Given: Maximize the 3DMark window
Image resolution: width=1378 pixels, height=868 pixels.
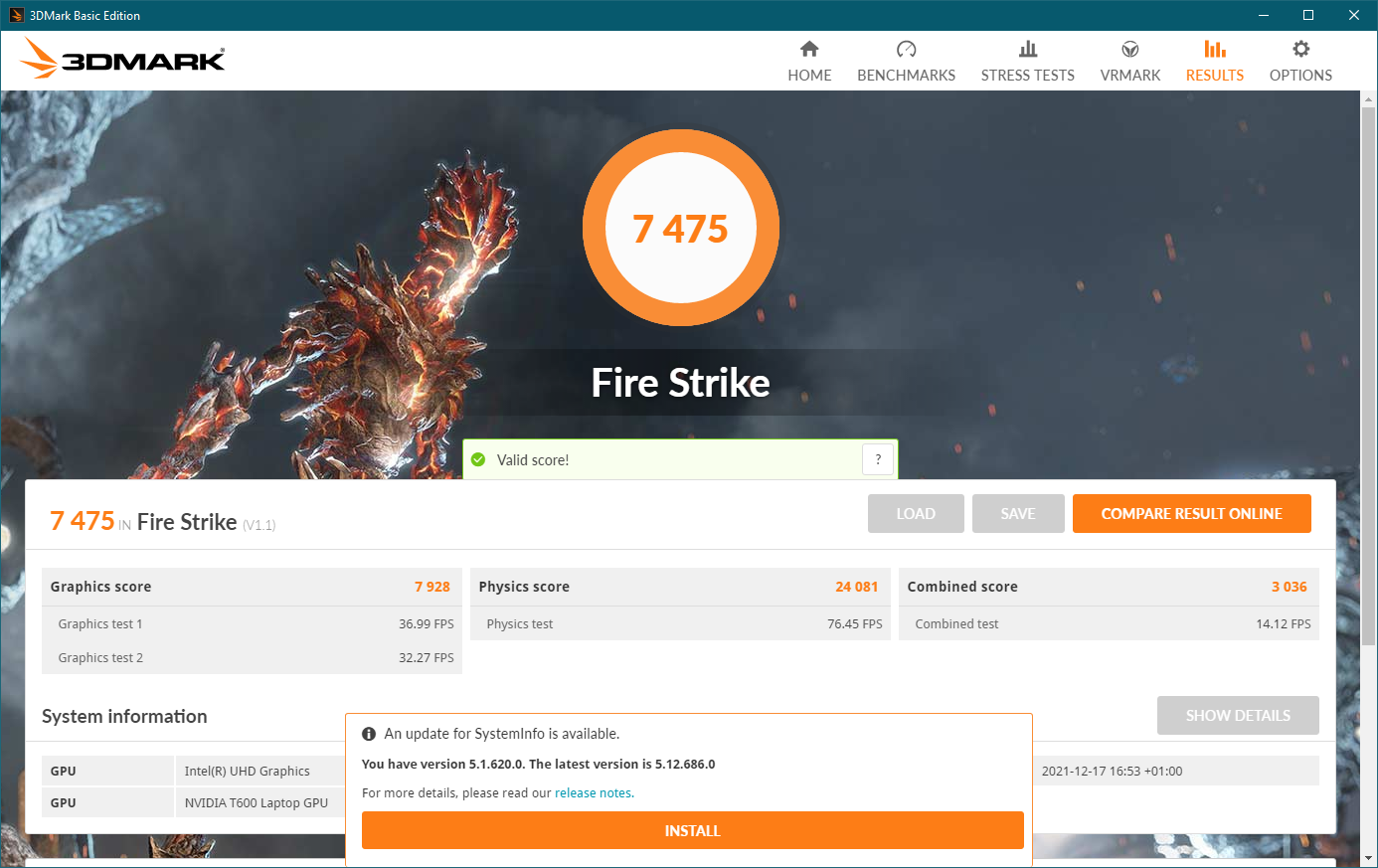Looking at the screenshot, I should [1308, 15].
